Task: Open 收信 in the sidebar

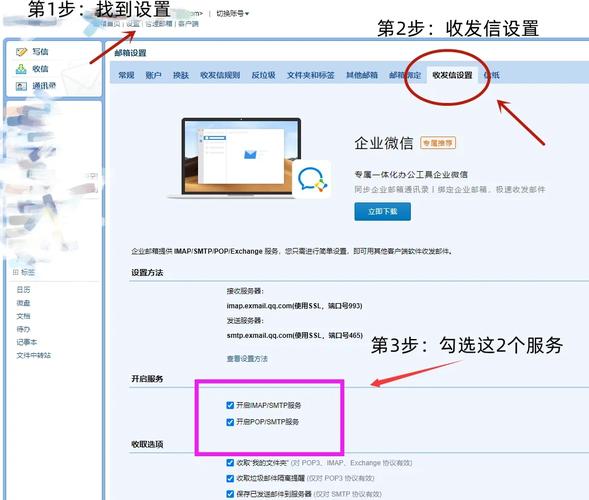Action: [x=40, y=69]
